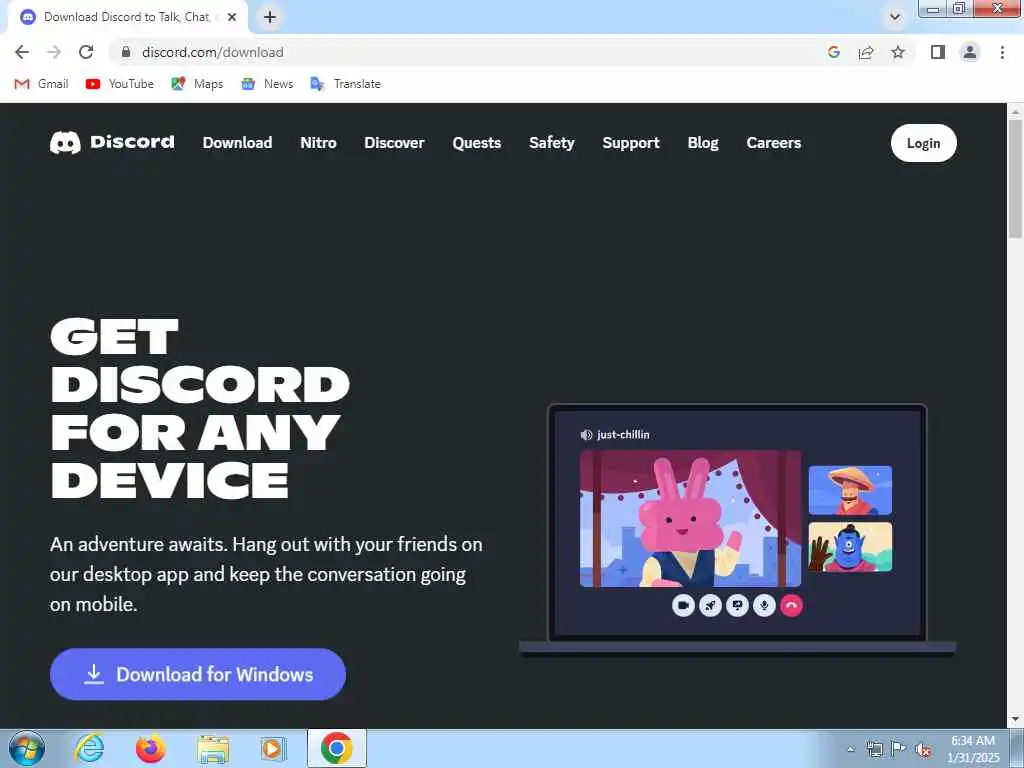Click the pink bunny video thumbnail
The width and height of the screenshot is (1024, 768).
[x=690, y=519]
